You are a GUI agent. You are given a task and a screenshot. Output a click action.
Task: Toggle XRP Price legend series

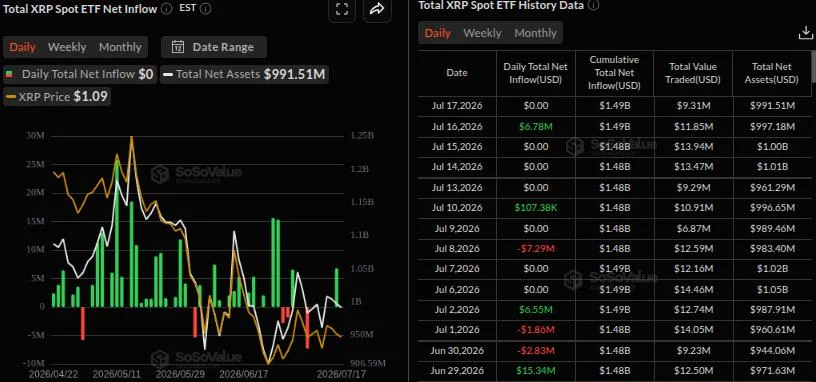pos(57,97)
